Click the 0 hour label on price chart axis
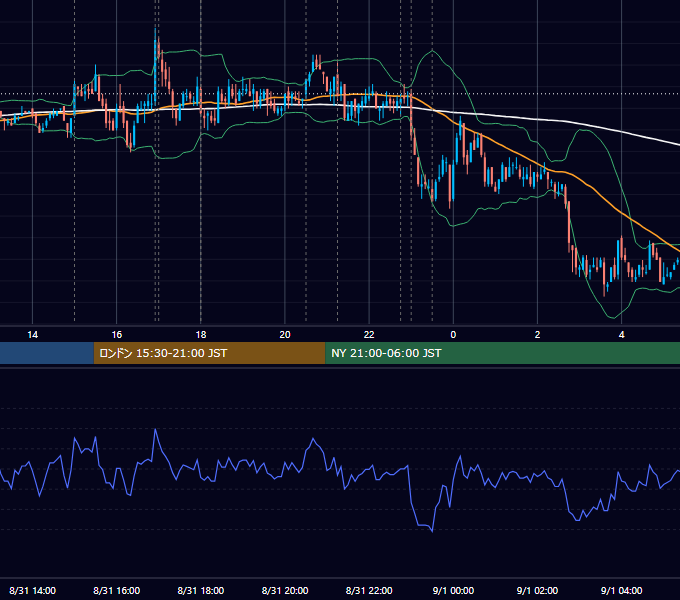This screenshot has width=680, height=600. (x=453, y=335)
